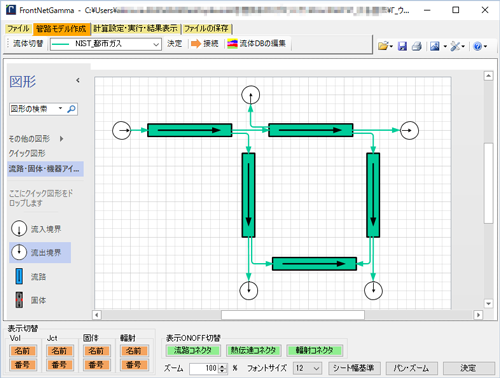This screenshot has width=500, height=378.
Task: Click the 図形の検索 search field
Action: tap(33, 109)
